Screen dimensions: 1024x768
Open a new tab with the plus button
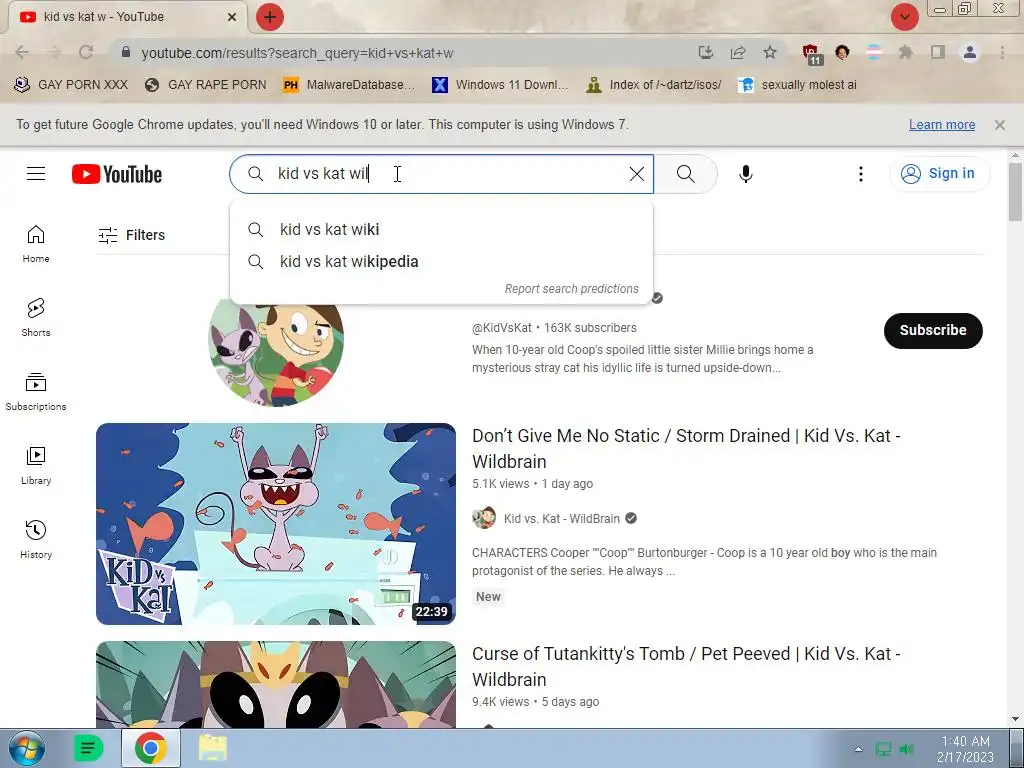click(270, 17)
